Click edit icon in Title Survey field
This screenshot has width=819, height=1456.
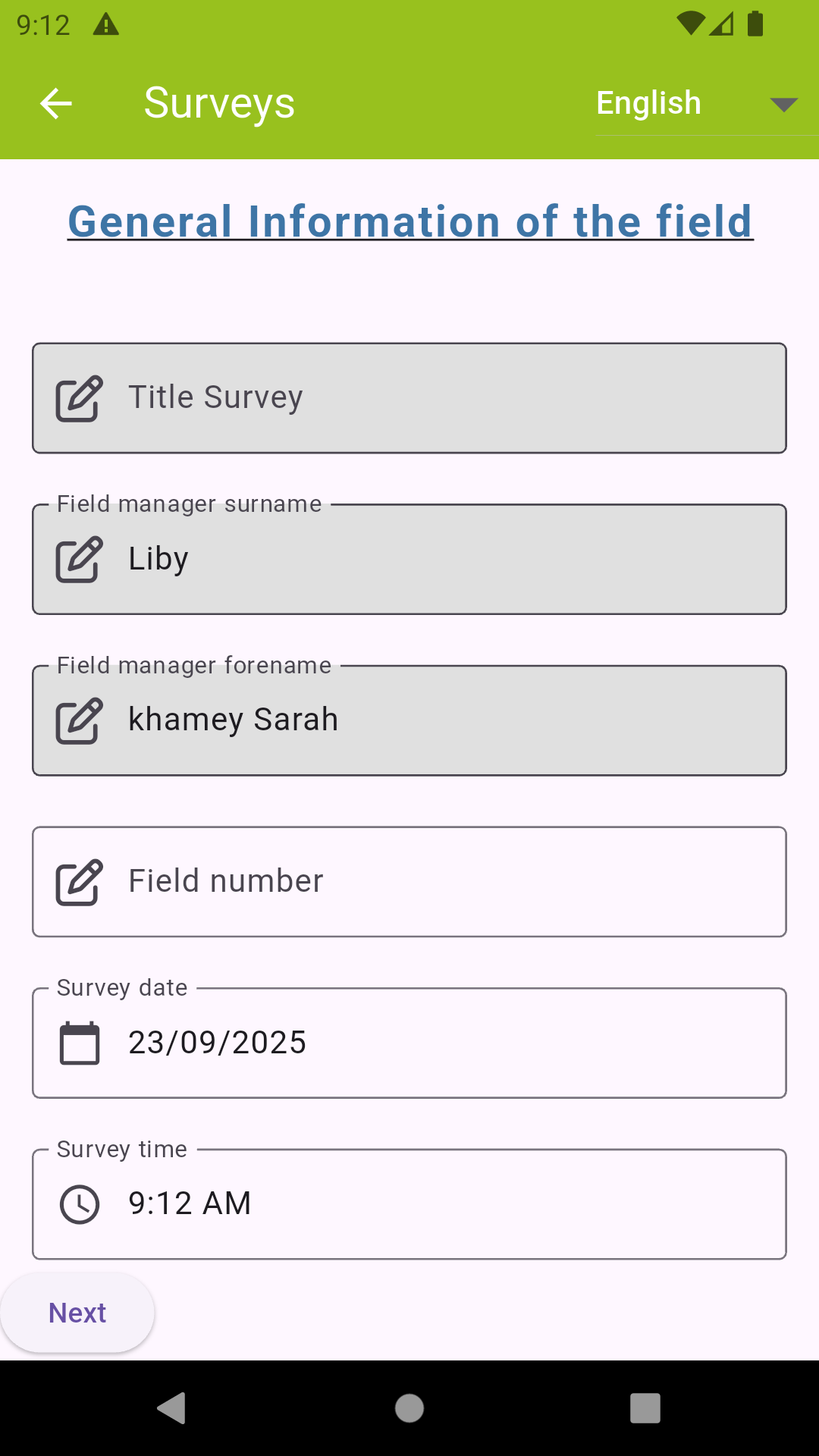[79, 398]
